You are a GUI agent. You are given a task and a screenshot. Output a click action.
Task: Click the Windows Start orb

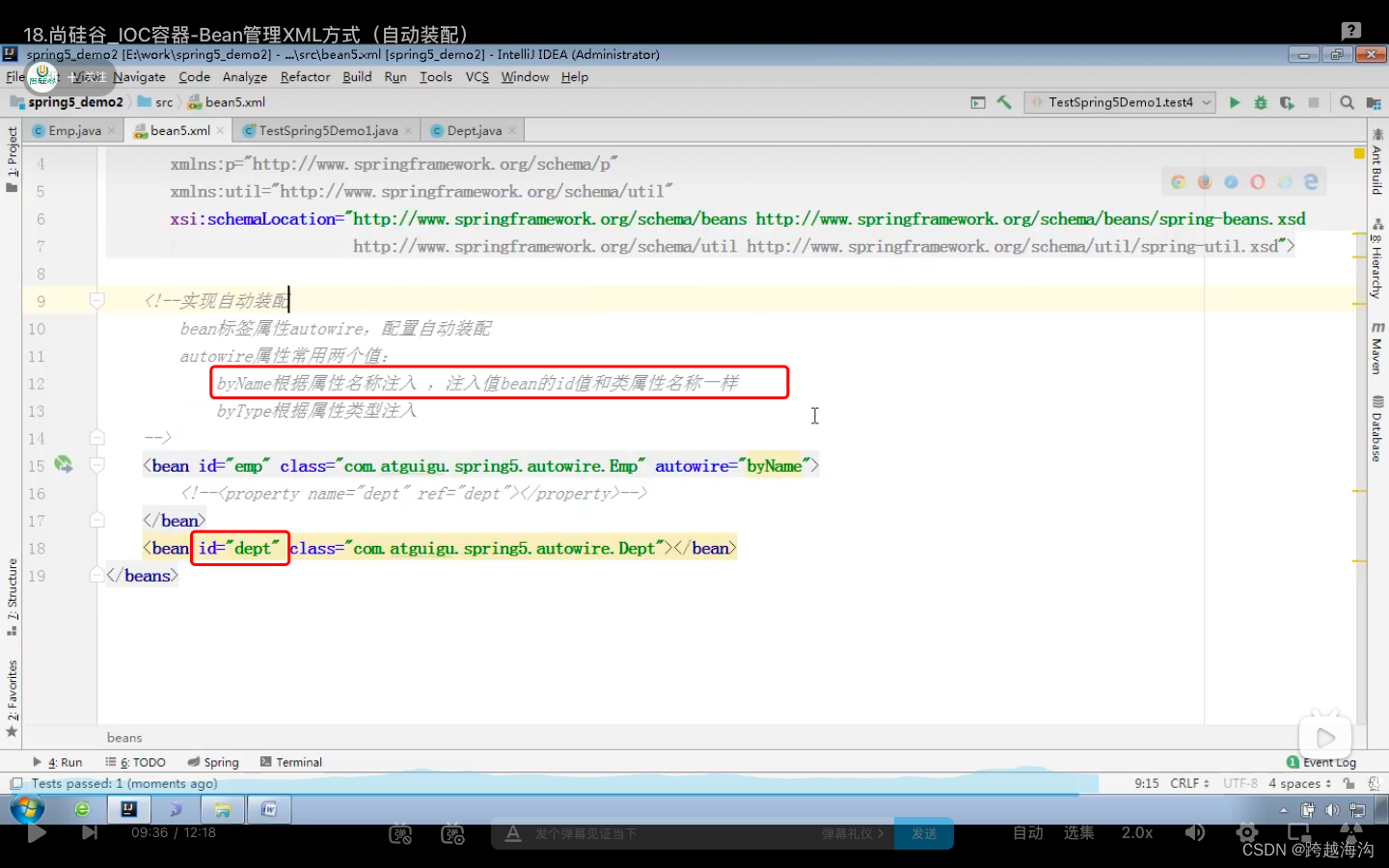pyautogui.click(x=27, y=808)
